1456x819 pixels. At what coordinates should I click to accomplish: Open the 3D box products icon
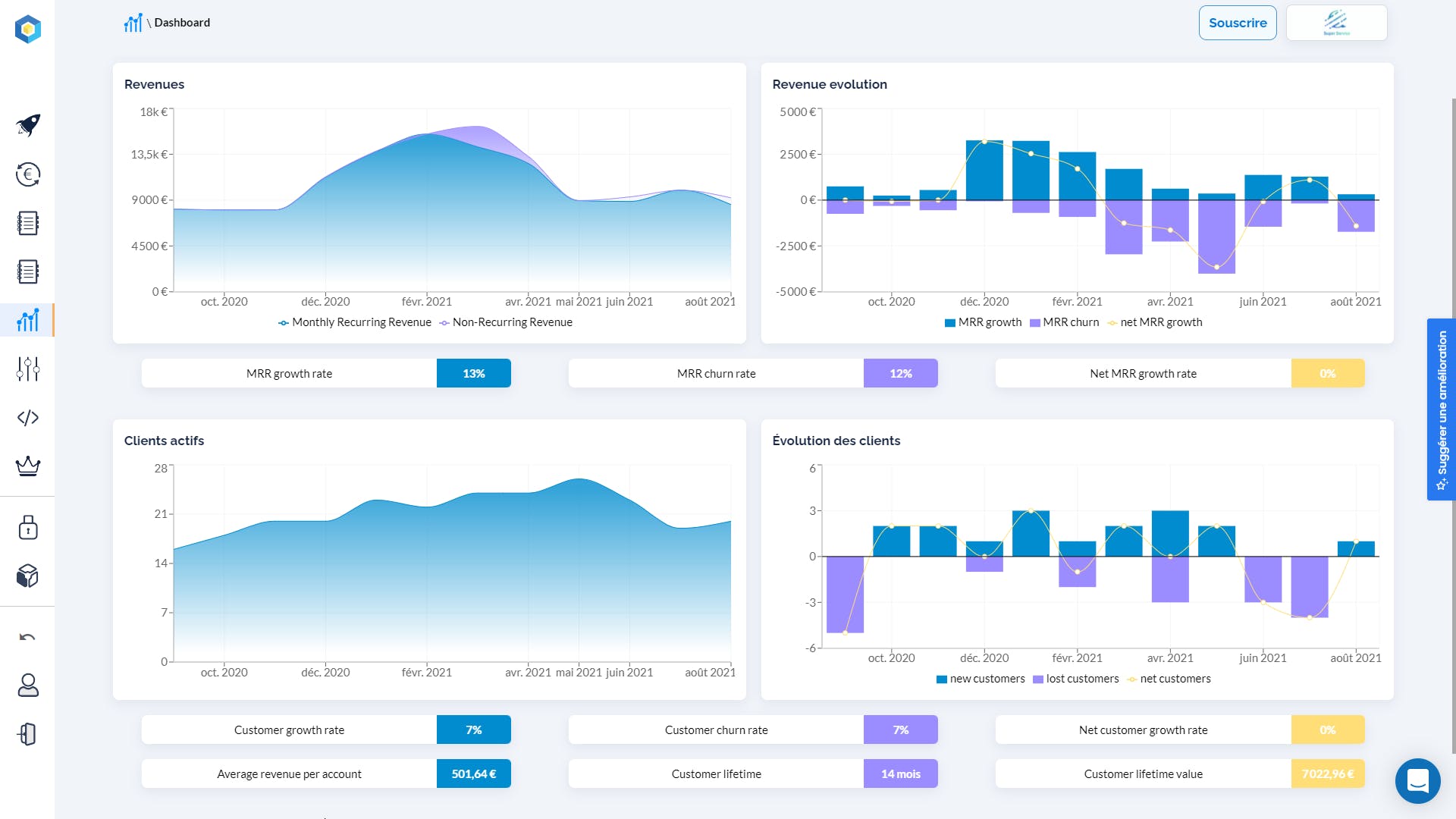pyautogui.click(x=28, y=576)
